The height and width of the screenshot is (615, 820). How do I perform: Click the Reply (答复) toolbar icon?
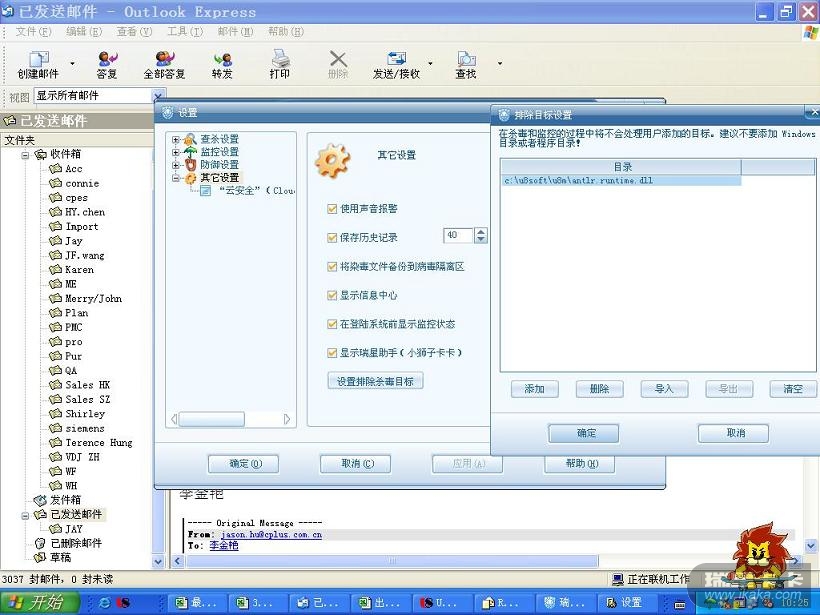click(x=108, y=64)
